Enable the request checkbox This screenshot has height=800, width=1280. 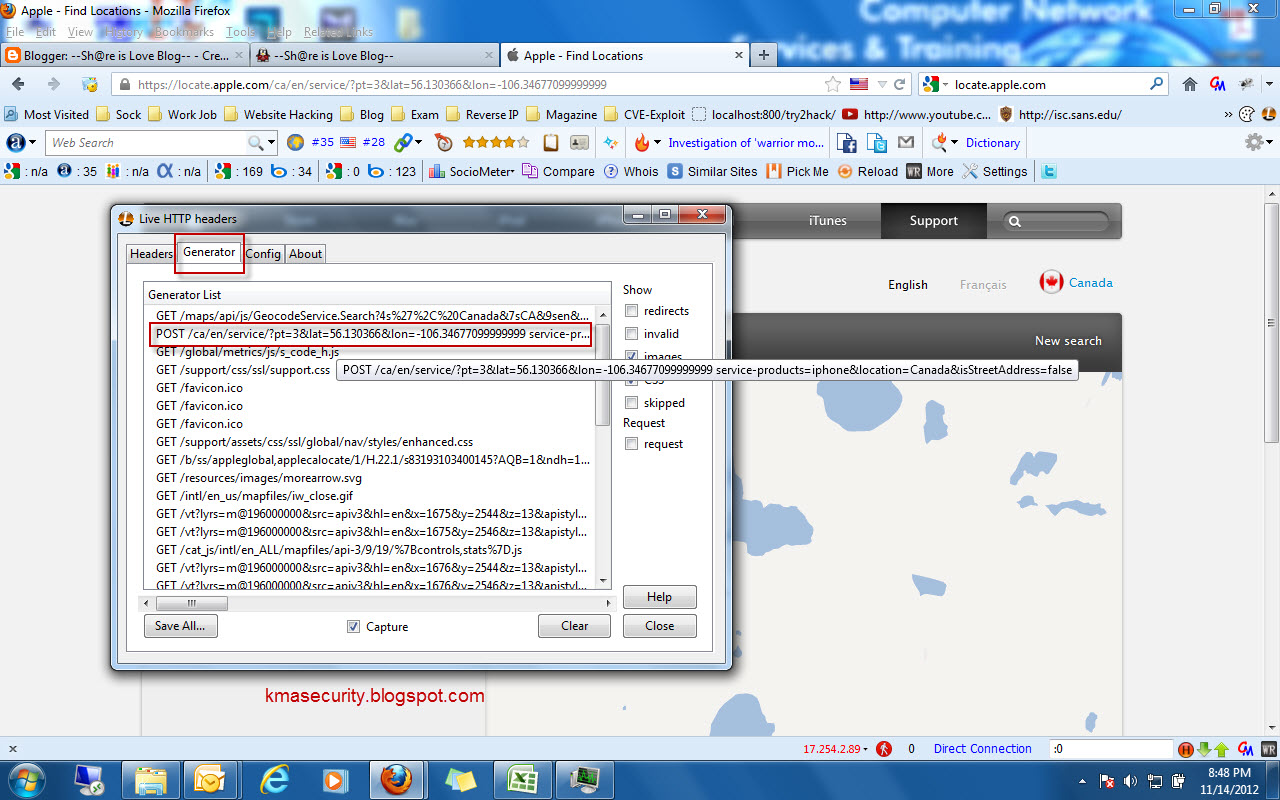pyautogui.click(x=631, y=444)
